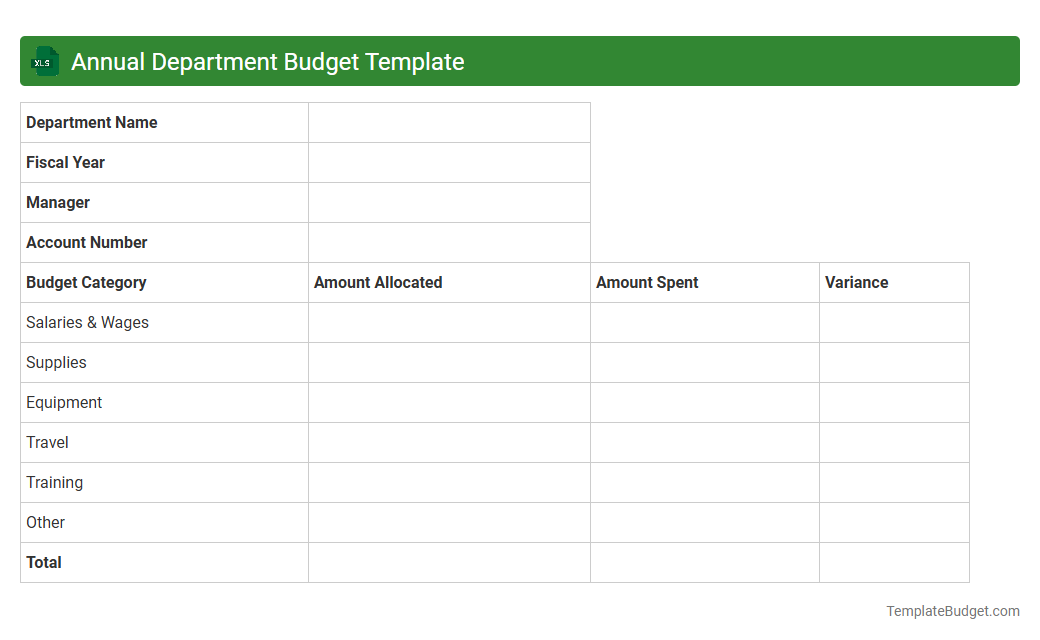1040x640 pixels.
Task: Select the Amount Spent column header
Action: pos(646,282)
